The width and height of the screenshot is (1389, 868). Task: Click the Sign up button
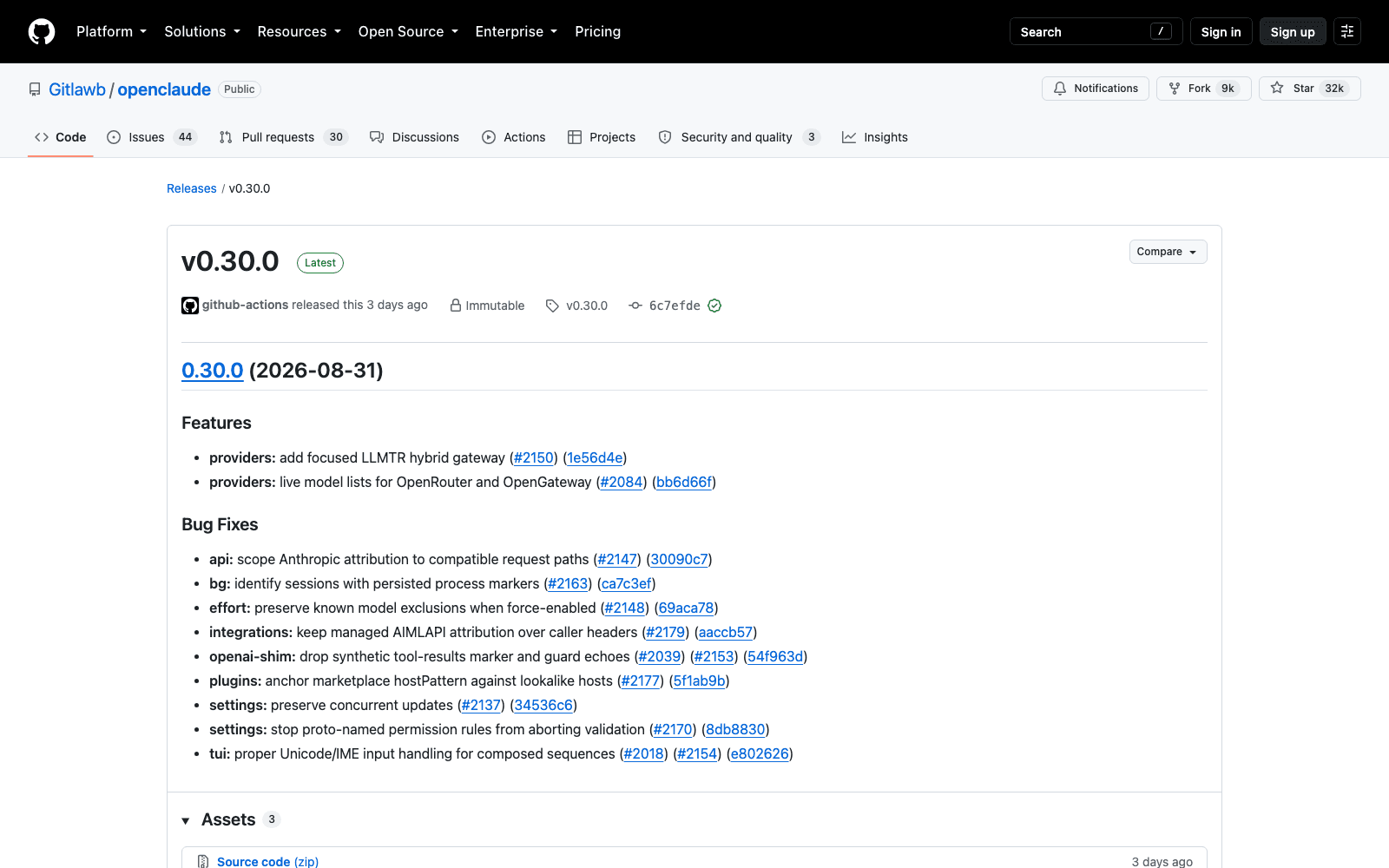[x=1293, y=31]
